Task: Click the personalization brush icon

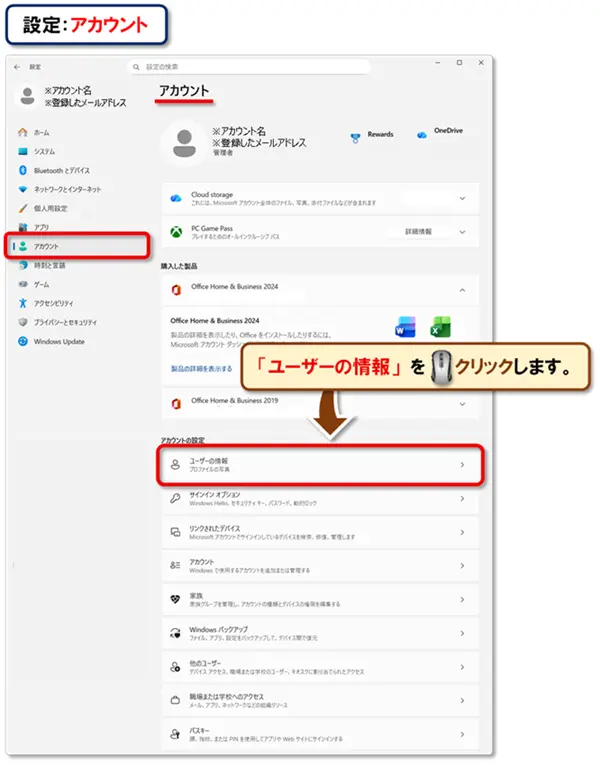Action: (x=22, y=208)
